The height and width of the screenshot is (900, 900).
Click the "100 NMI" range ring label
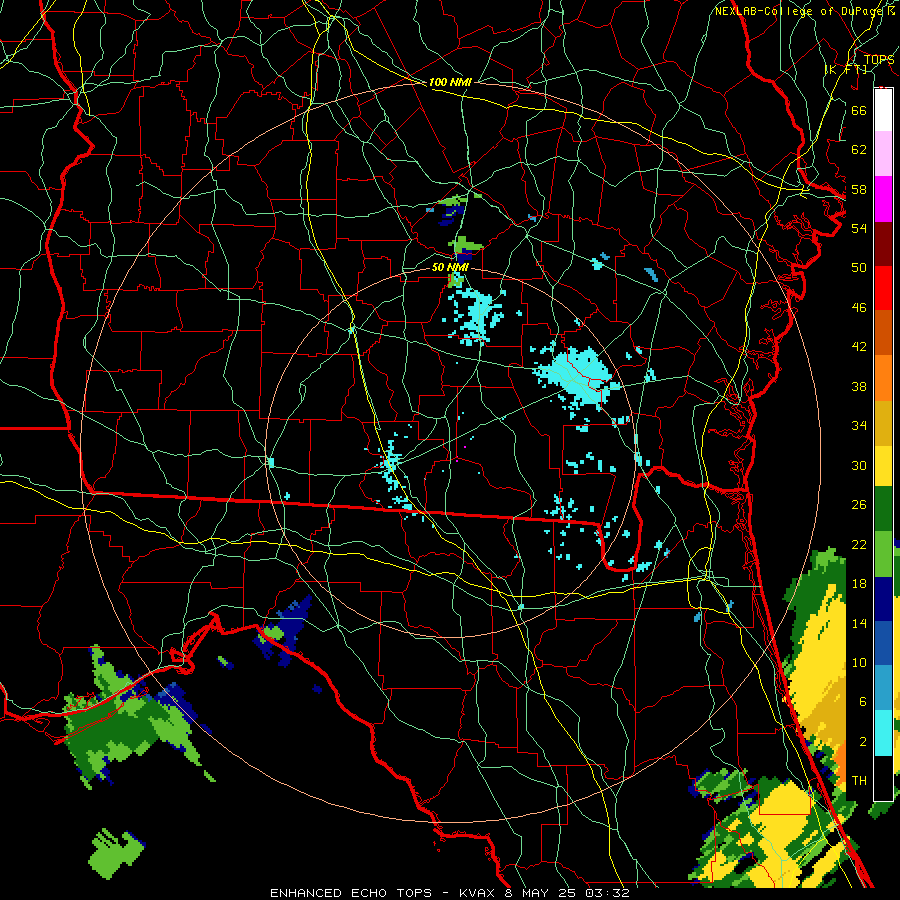pyautogui.click(x=450, y=82)
